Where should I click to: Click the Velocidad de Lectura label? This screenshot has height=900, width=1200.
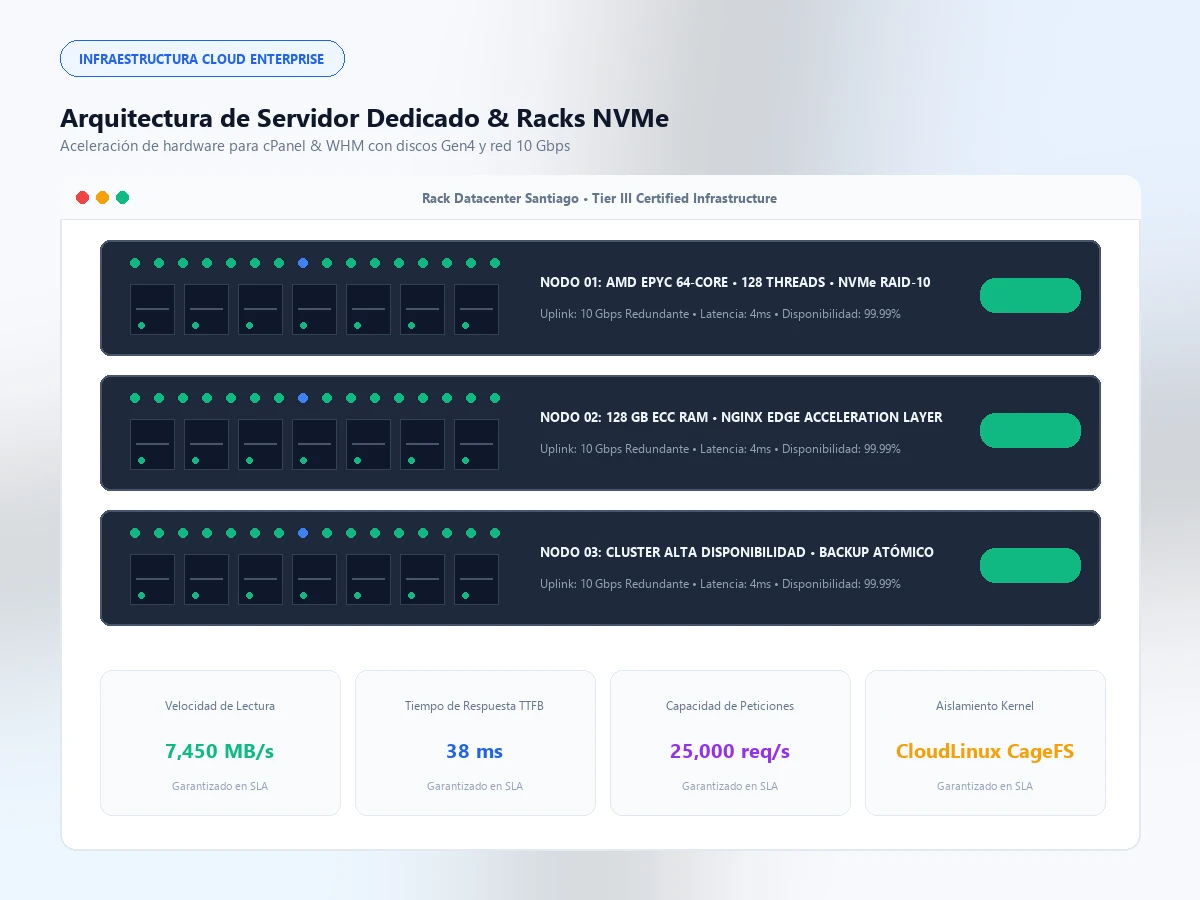click(220, 706)
